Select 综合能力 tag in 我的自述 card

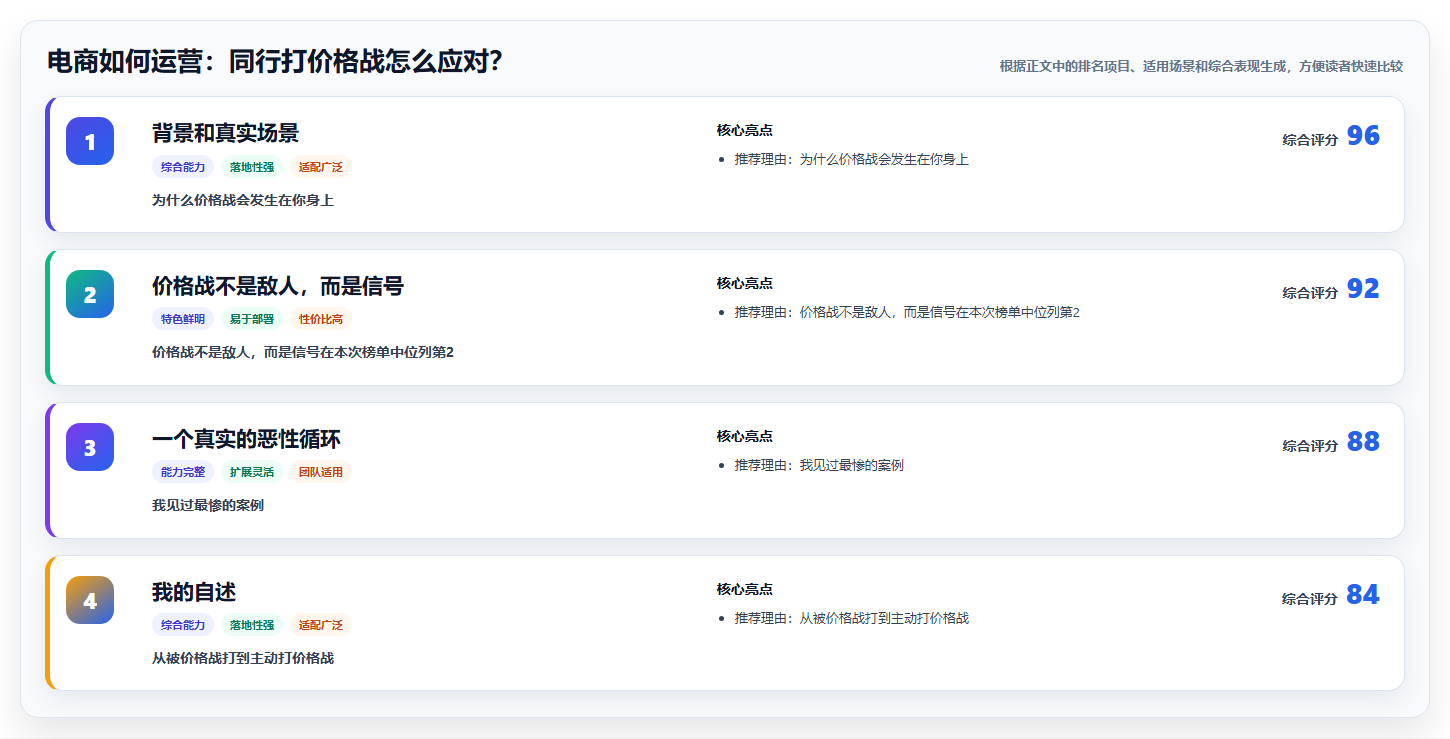(183, 625)
